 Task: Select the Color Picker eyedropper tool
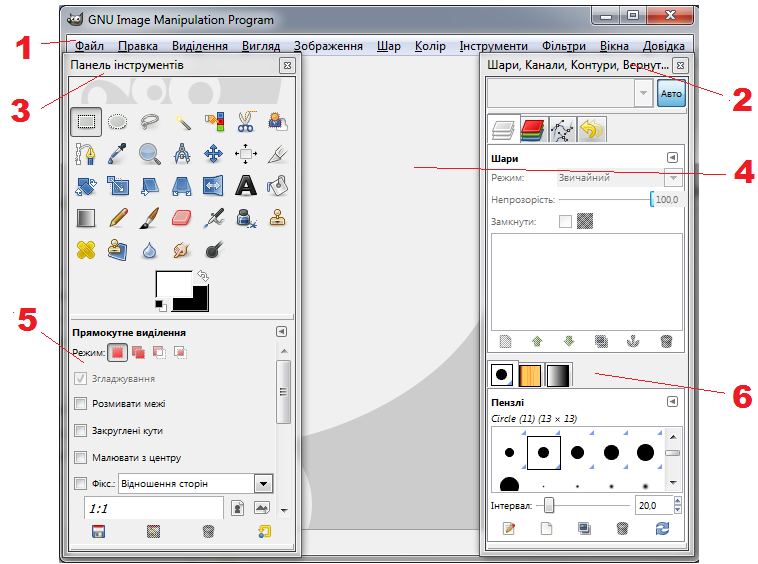(117, 154)
